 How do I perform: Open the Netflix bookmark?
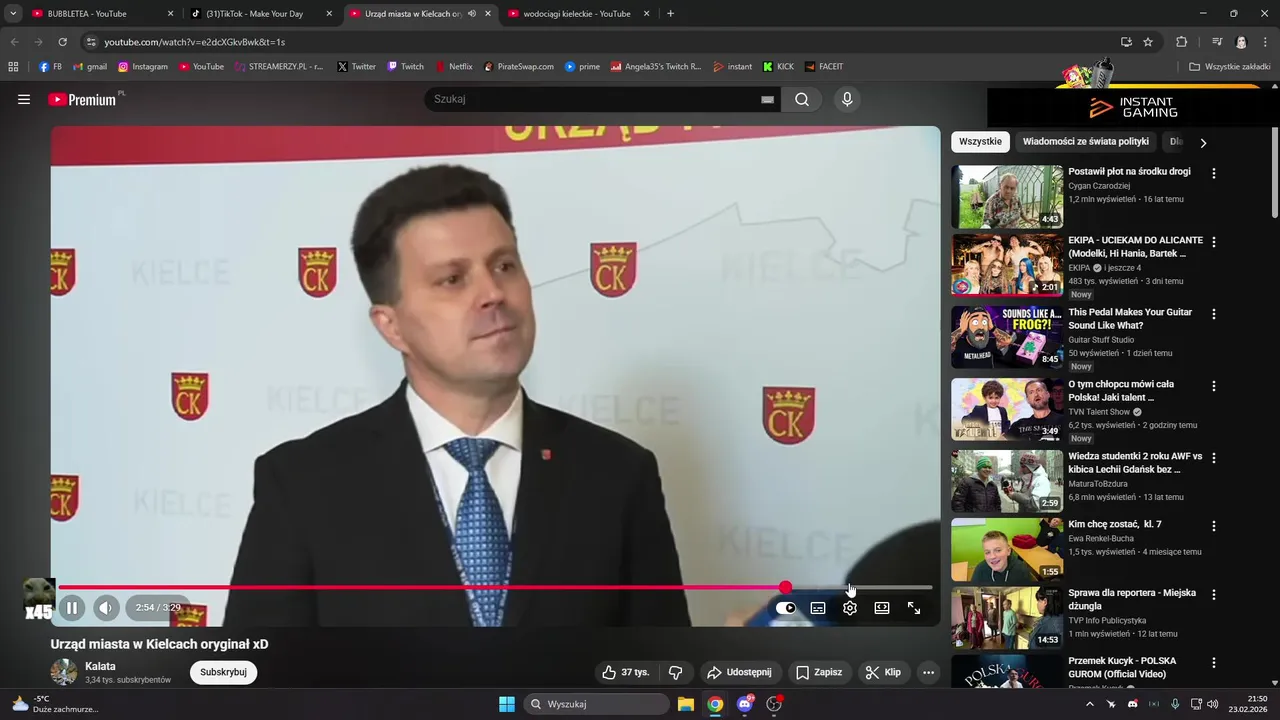453,67
